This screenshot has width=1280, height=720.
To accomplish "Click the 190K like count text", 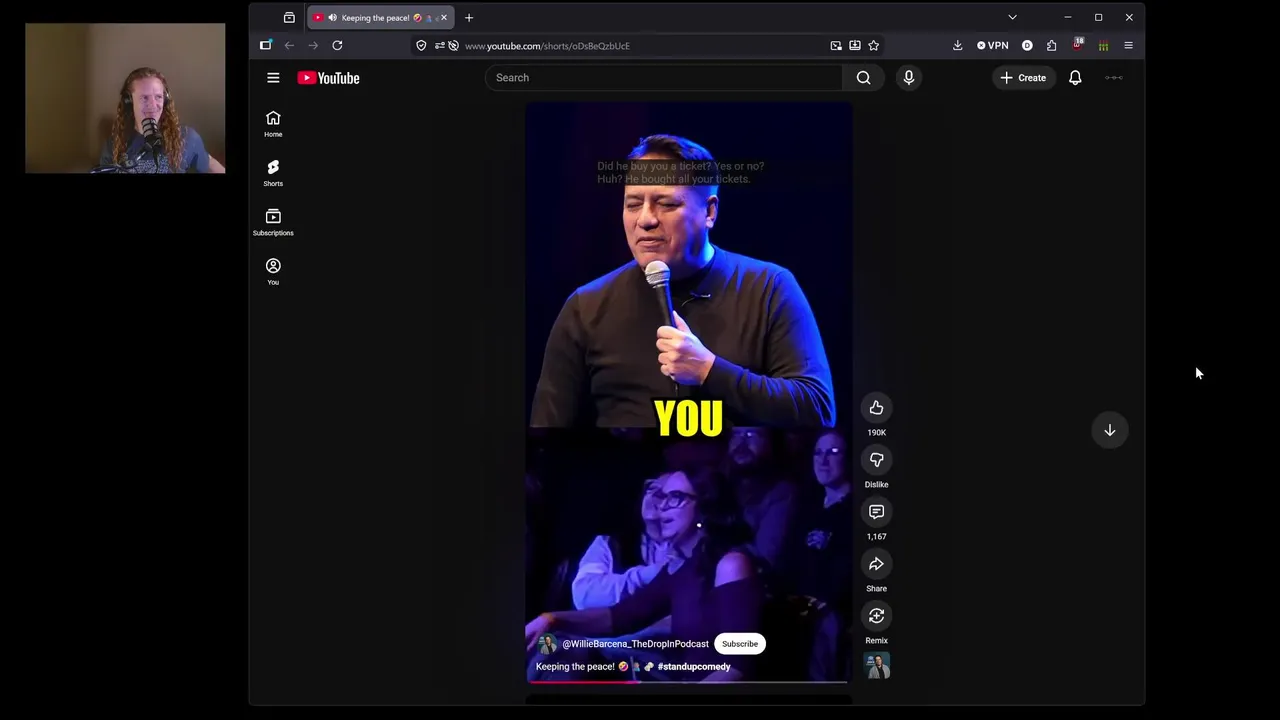I will pos(876,432).
